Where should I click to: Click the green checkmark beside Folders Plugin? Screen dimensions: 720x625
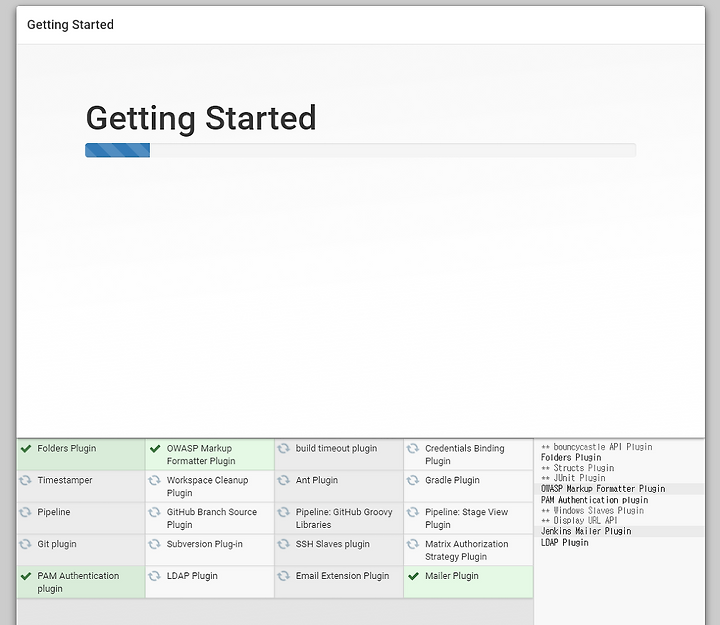(x=26, y=449)
